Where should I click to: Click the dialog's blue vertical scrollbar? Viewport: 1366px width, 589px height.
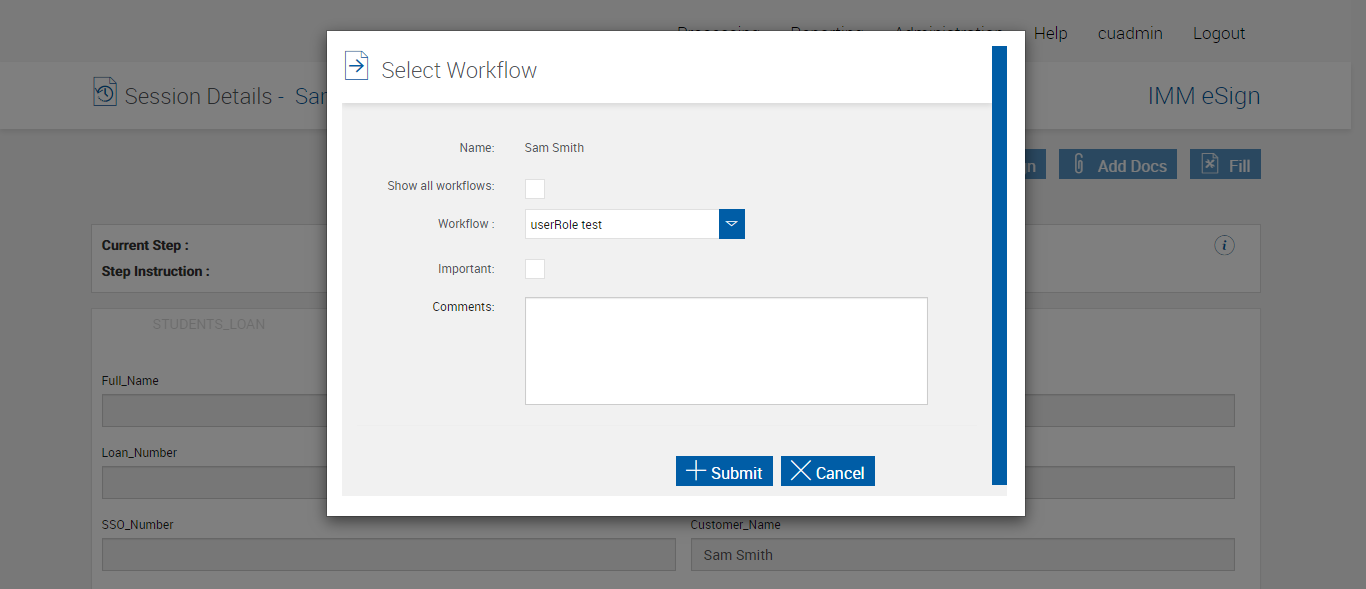pyautogui.click(x=999, y=265)
